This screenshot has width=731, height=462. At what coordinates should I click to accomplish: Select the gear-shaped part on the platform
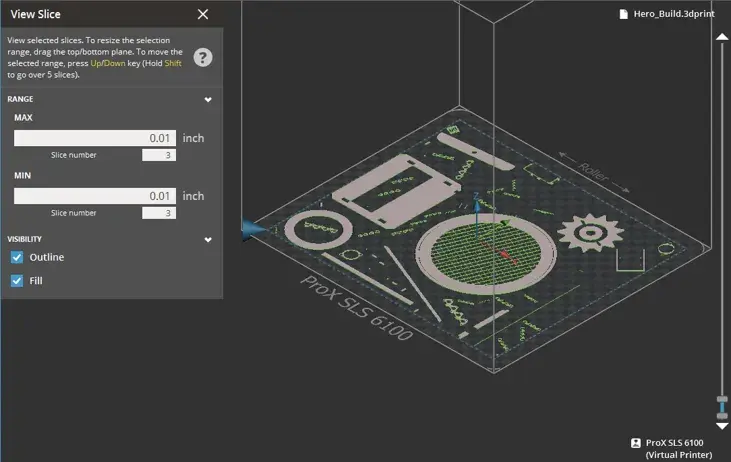point(590,232)
